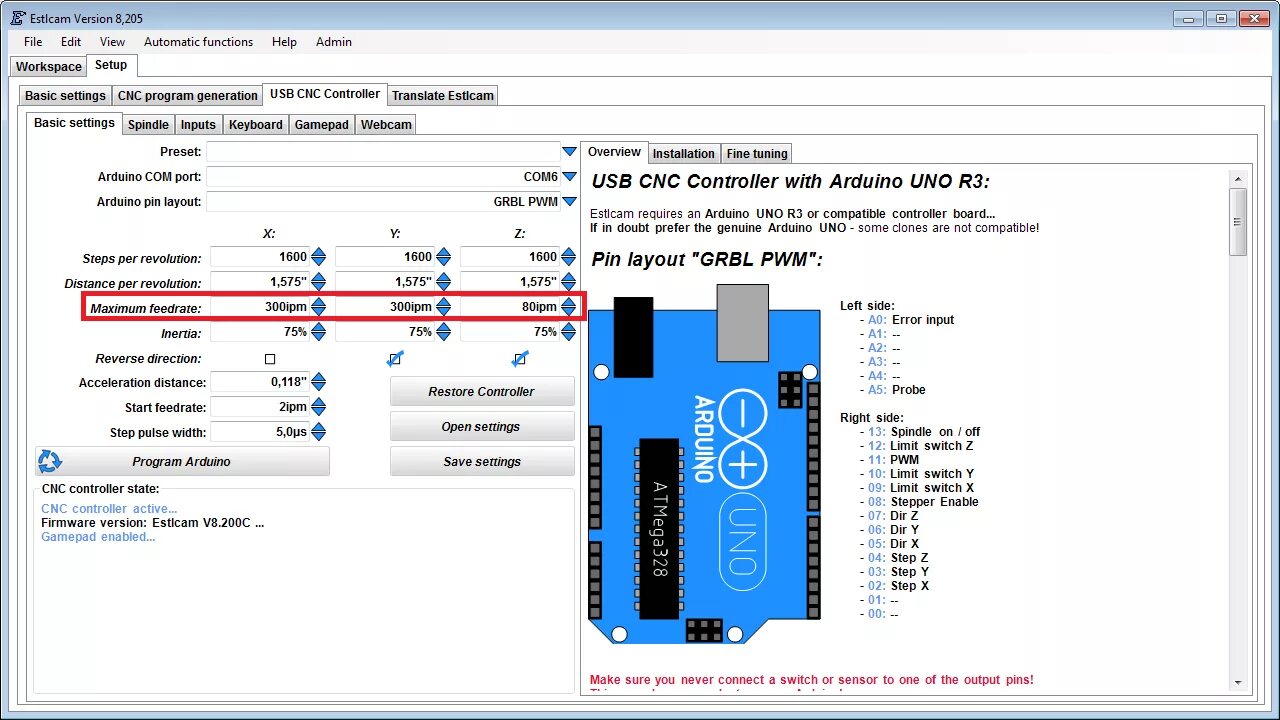Screen dimensions: 1280x720
Task: Click the overview scrollbar up arrow
Action: tap(1238, 179)
